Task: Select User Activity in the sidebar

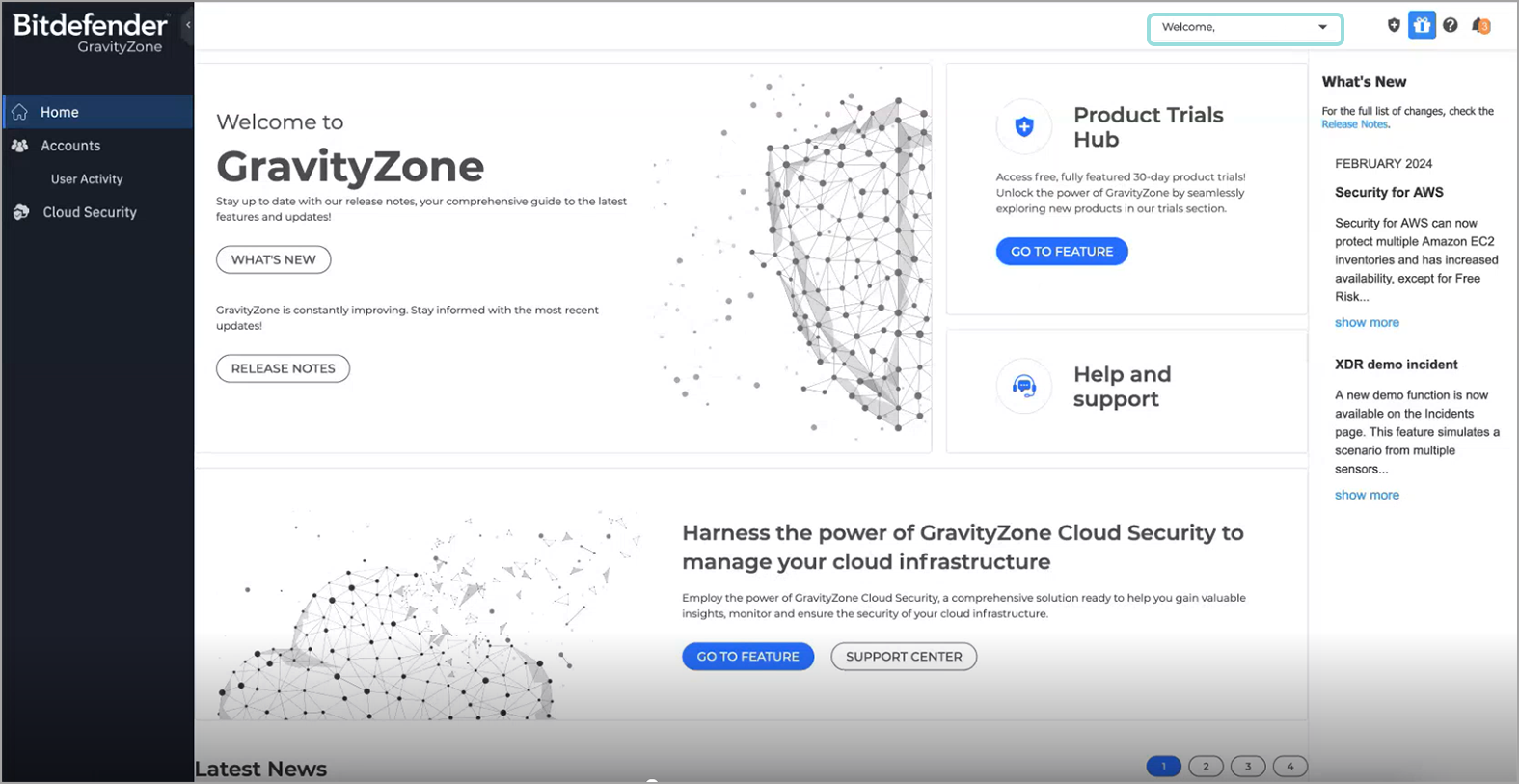Action: click(x=87, y=179)
